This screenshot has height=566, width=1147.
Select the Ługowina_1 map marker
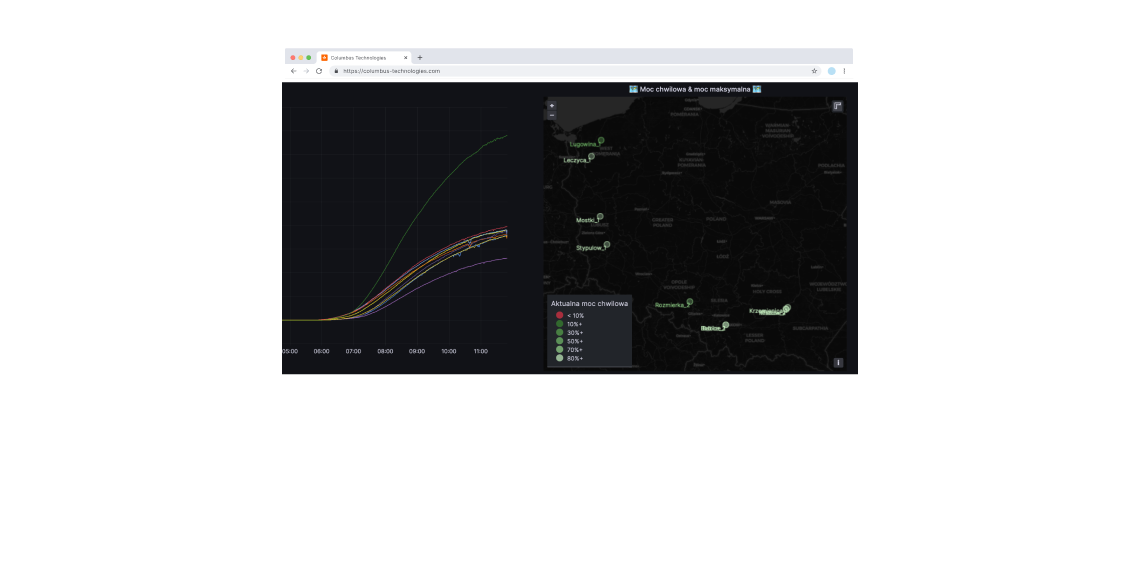[601, 140]
